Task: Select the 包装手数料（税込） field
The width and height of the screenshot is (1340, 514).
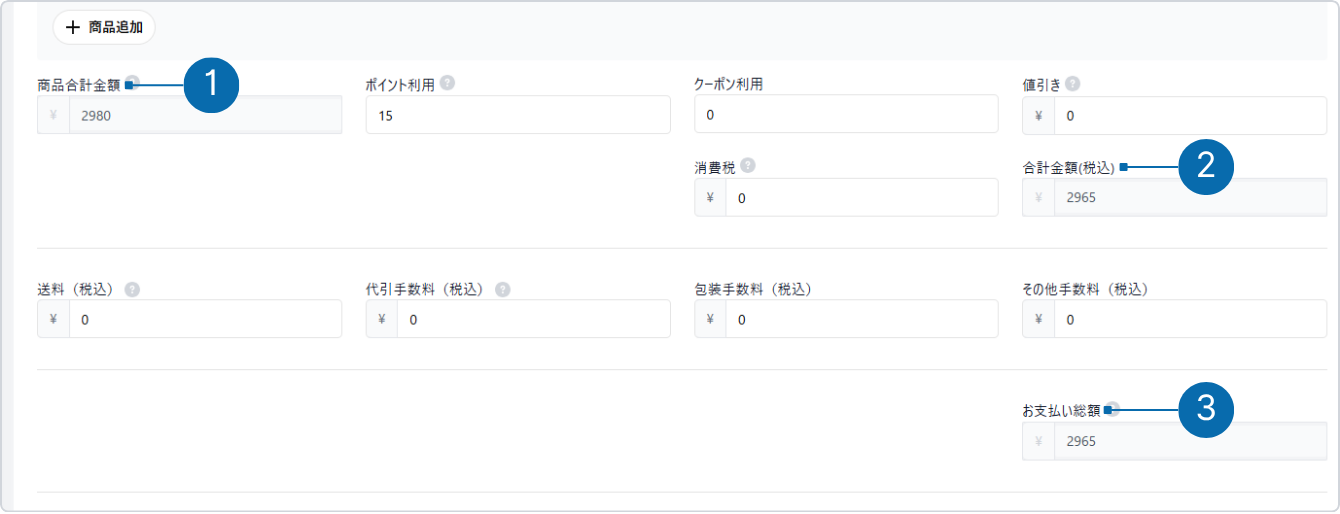Action: tap(861, 320)
